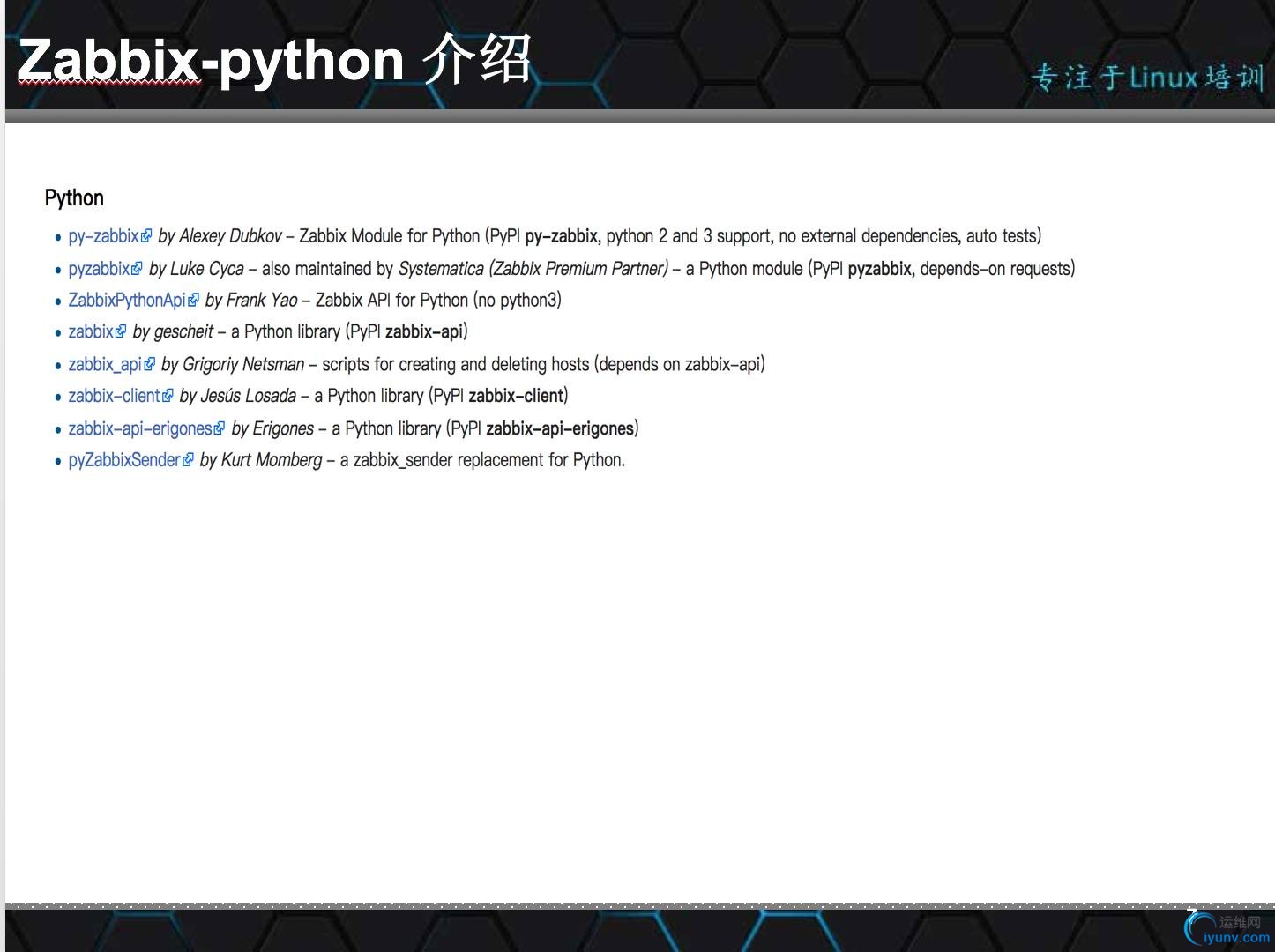The width and height of the screenshot is (1275, 952).
Task: Follow the zabbix-api-erigones link
Action: point(140,428)
